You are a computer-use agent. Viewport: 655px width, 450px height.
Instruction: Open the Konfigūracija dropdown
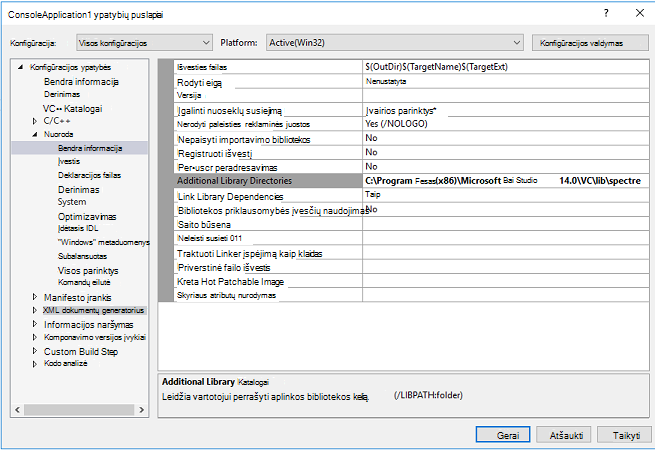[145, 43]
